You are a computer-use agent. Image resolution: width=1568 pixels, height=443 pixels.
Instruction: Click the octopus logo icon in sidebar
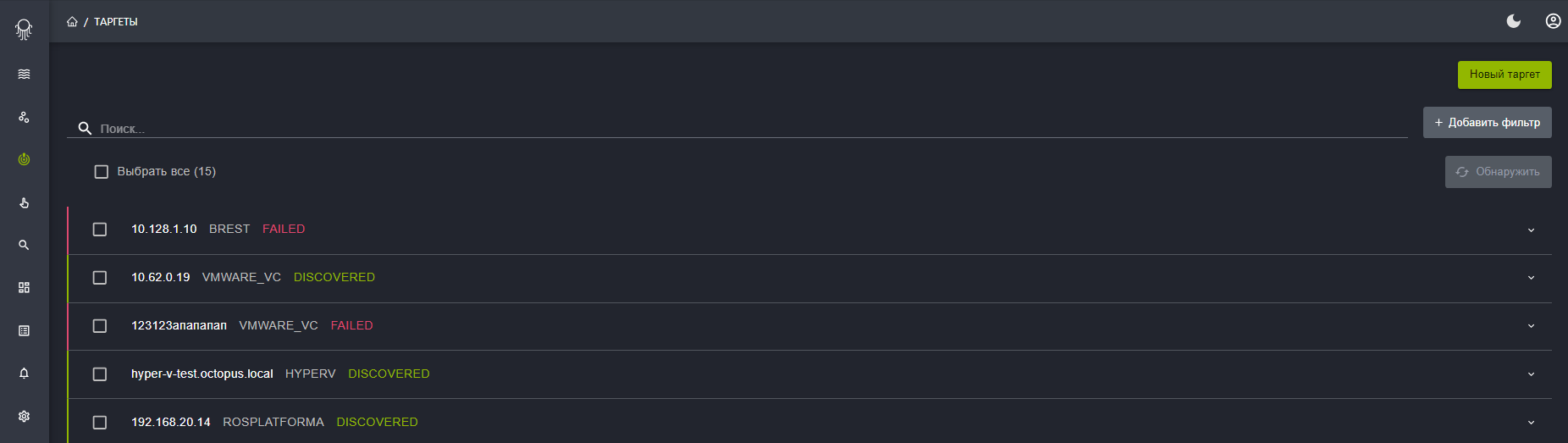pos(24,30)
